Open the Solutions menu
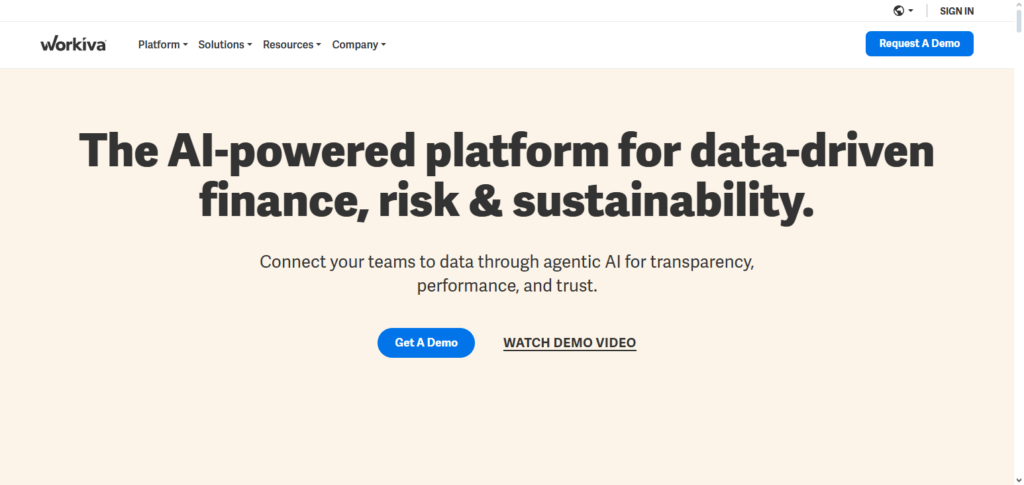This screenshot has height=485, width=1024. click(x=221, y=45)
